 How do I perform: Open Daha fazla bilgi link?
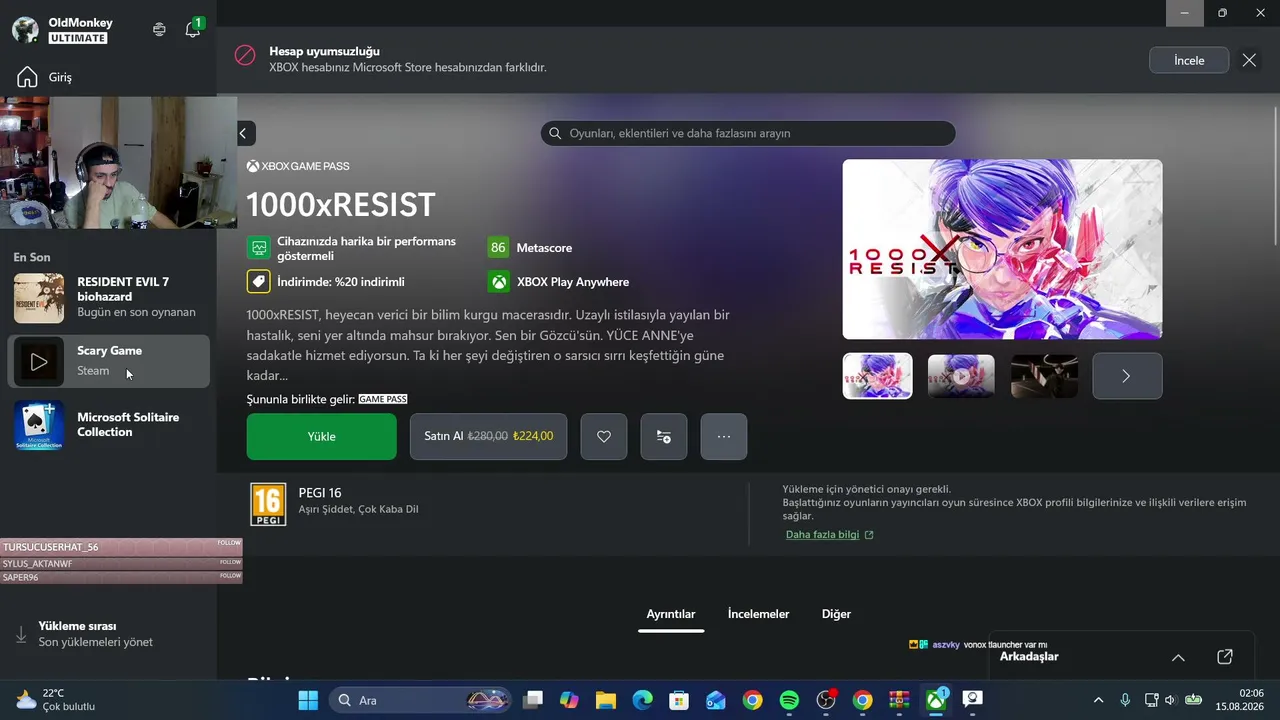coord(829,535)
